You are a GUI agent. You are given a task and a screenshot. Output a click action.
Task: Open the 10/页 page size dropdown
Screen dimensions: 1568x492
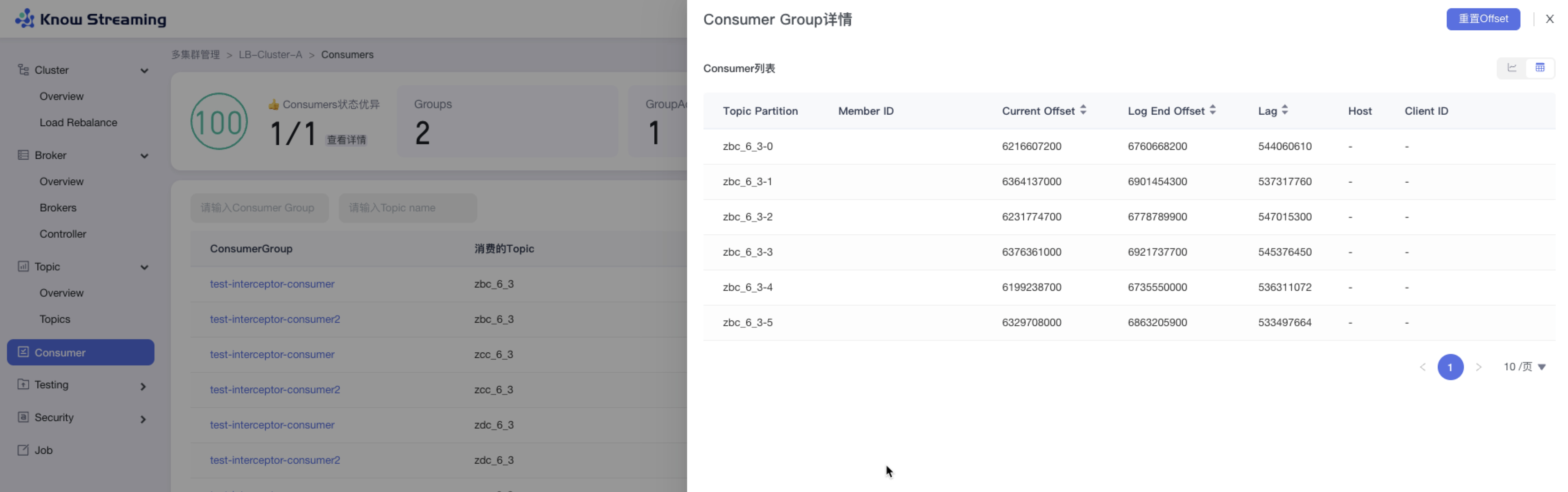tap(1524, 367)
